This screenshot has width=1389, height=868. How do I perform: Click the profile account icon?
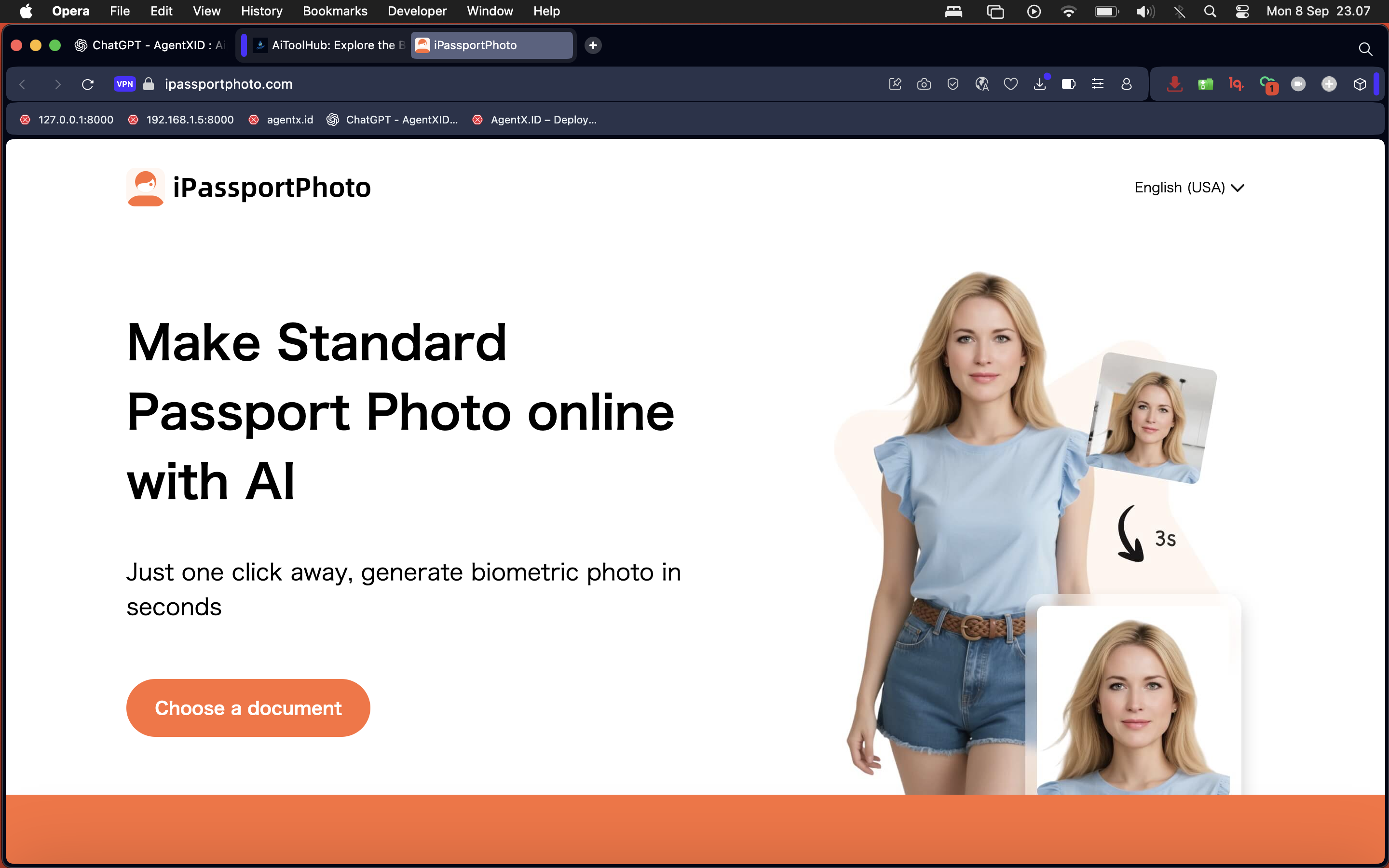click(1126, 84)
